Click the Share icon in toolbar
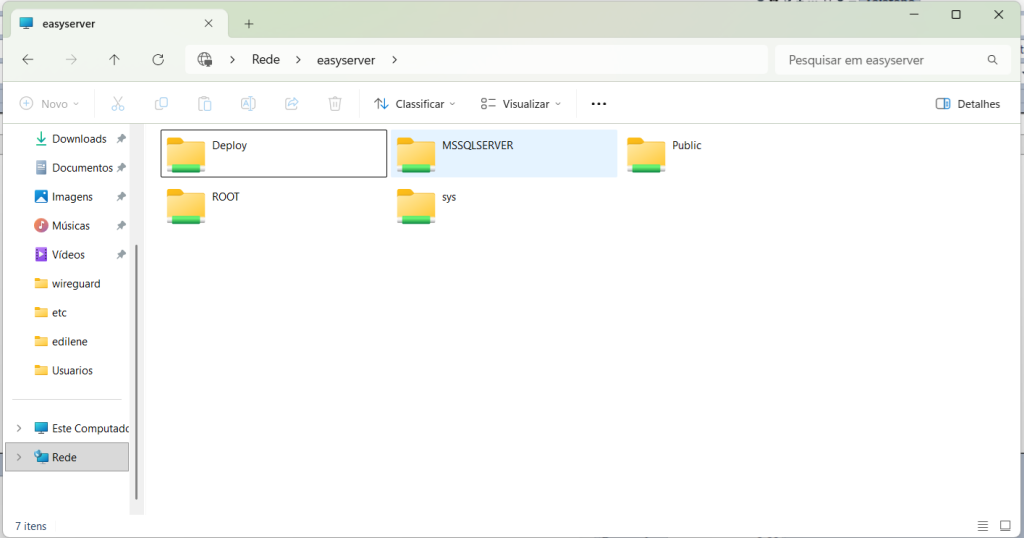The image size is (1024, 538). [x=292, y=104]
